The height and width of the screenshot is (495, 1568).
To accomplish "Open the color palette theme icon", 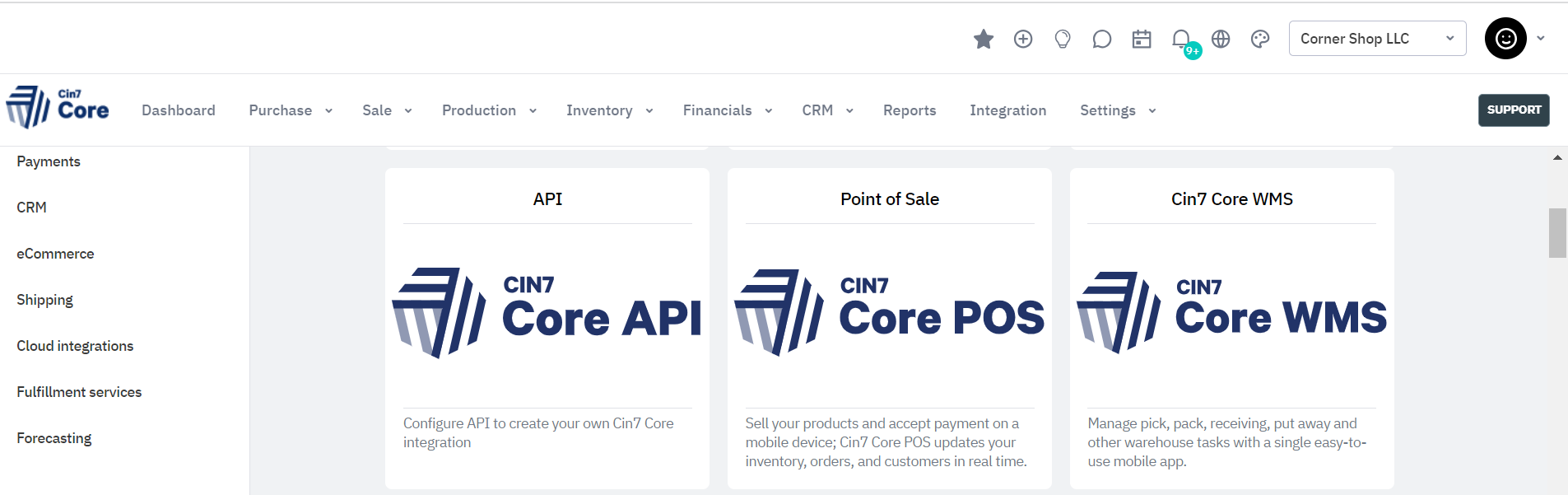I will (x=1260, y=39).
